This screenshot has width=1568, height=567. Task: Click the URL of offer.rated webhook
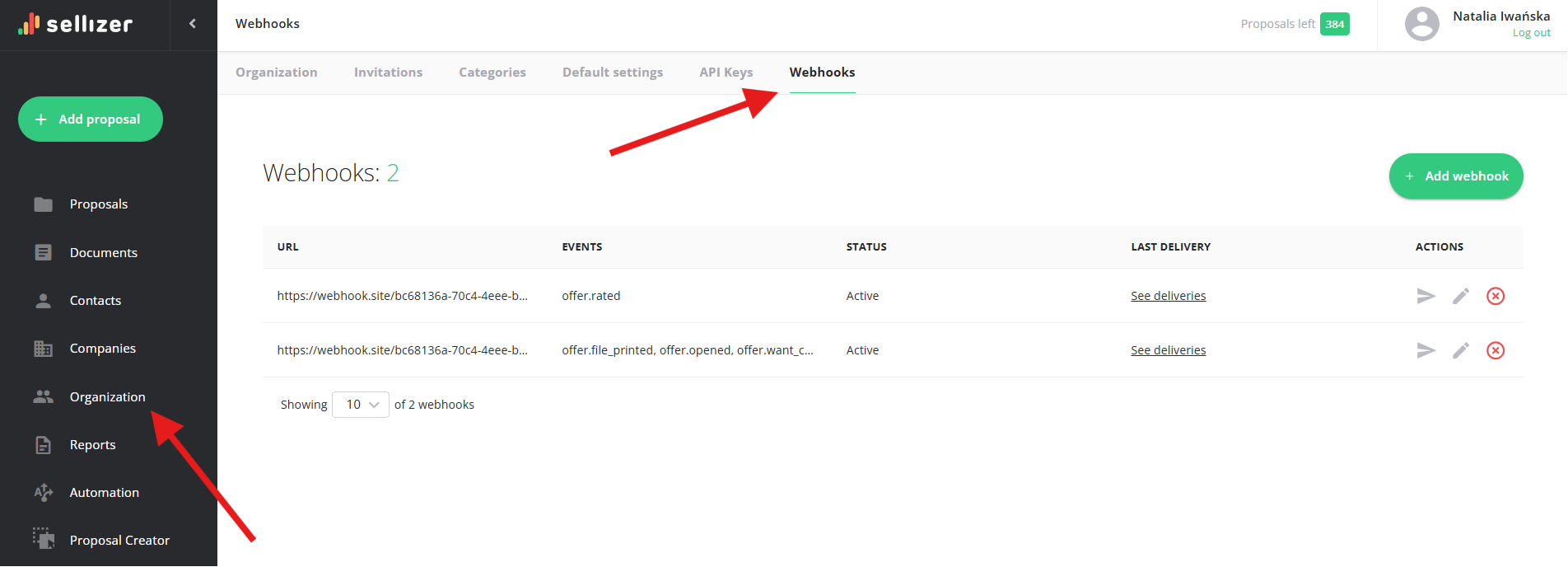coord(403,296)
